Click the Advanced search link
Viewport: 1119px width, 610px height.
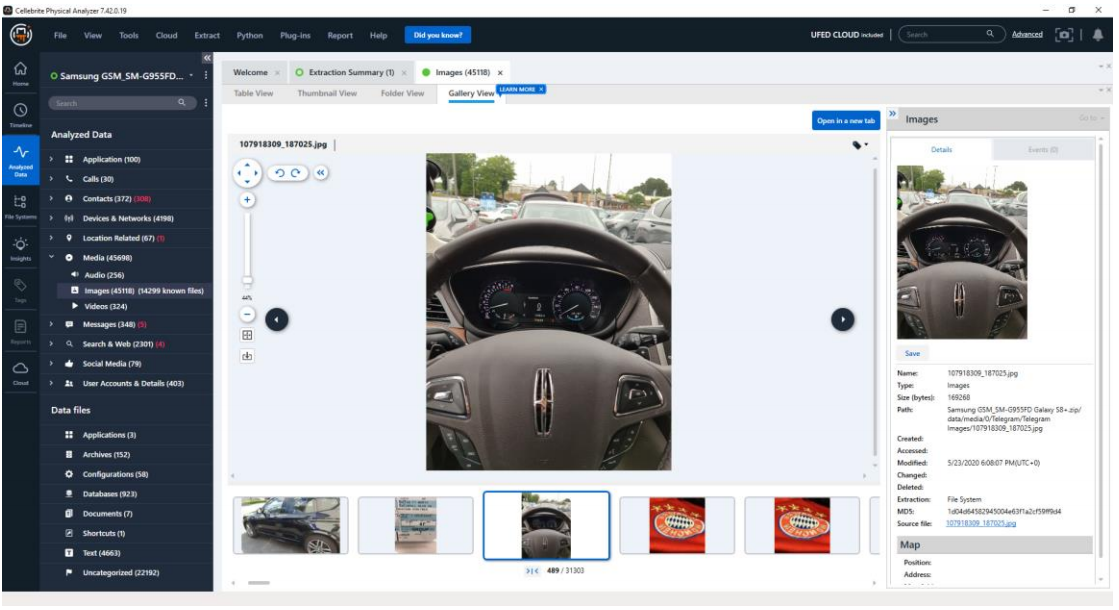coord(1027,34)
